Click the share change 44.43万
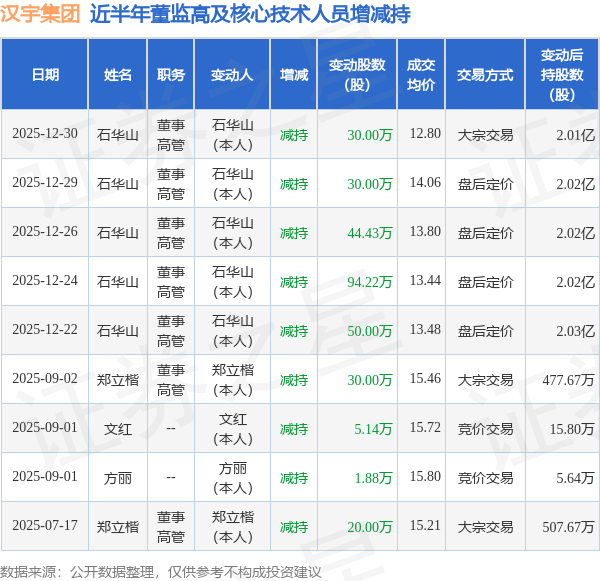 tap(370, 233)
